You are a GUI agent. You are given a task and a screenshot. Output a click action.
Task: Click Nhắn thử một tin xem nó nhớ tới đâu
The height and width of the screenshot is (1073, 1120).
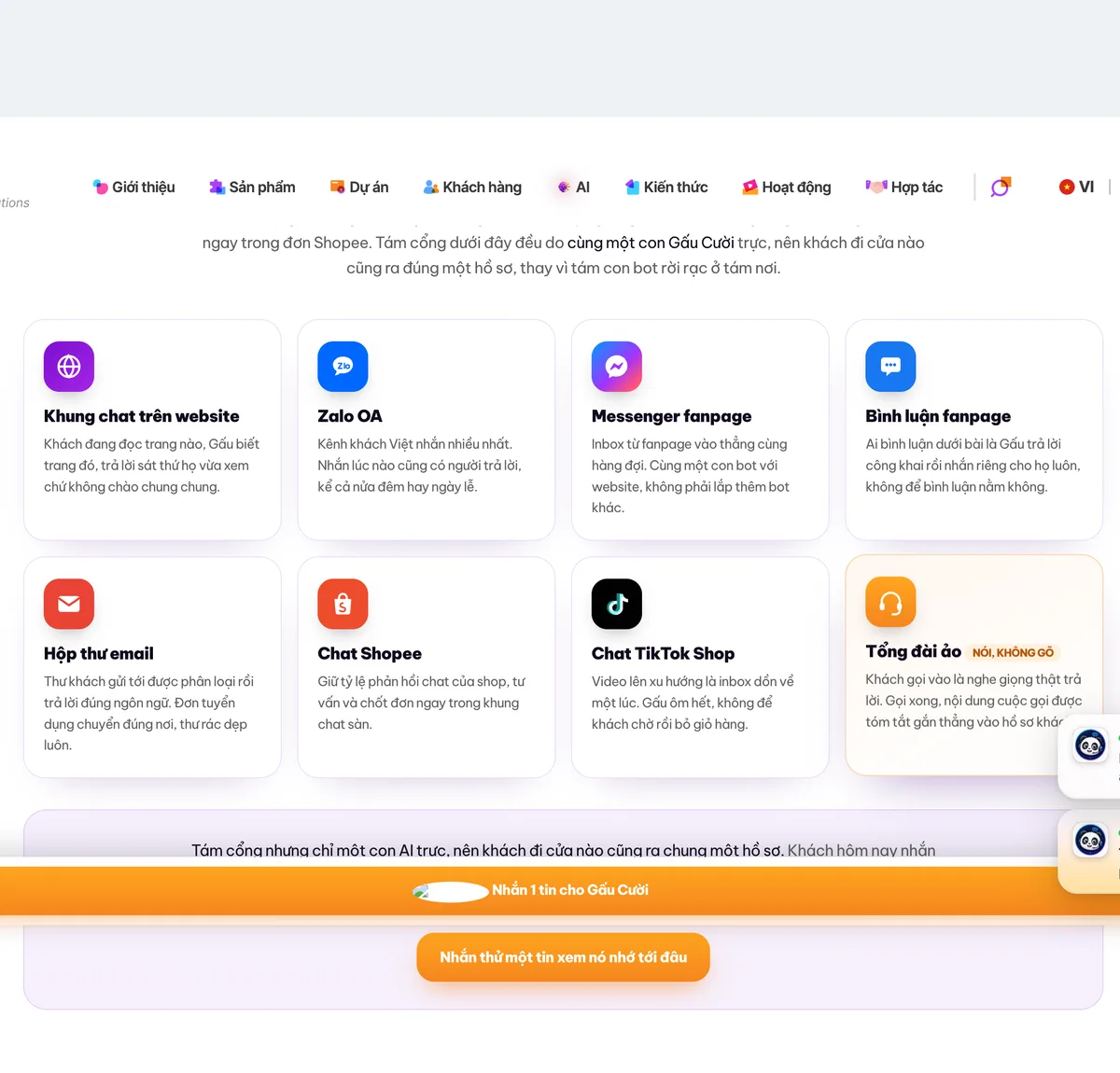pos(563,957)
